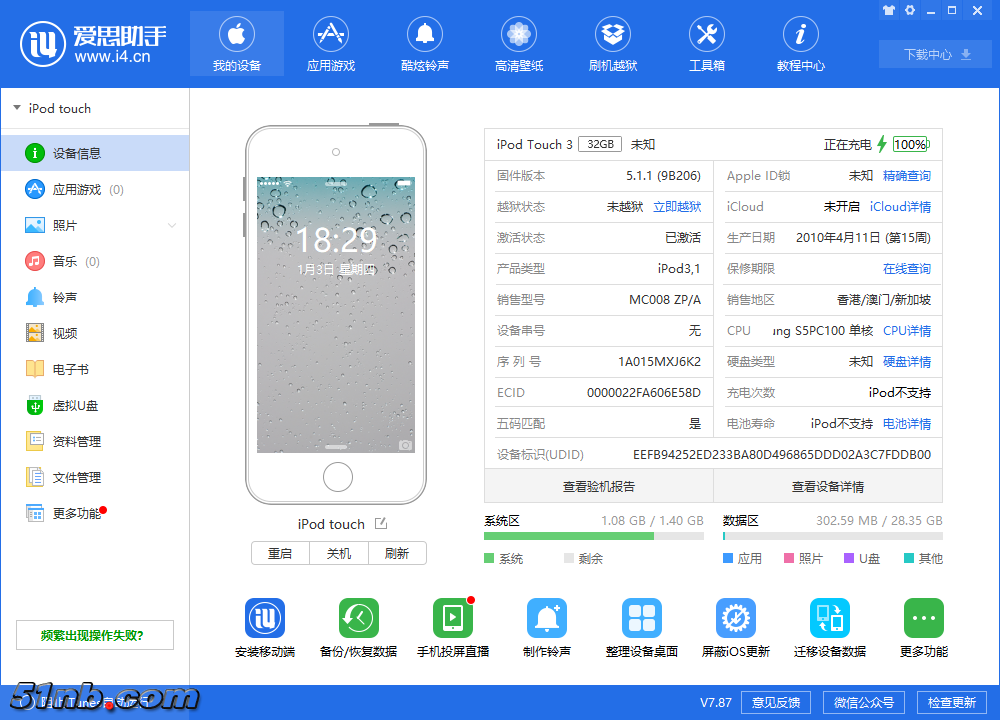Select 音乐 in the sidebar
The image size is (1000, 720).
pos(64,261)
